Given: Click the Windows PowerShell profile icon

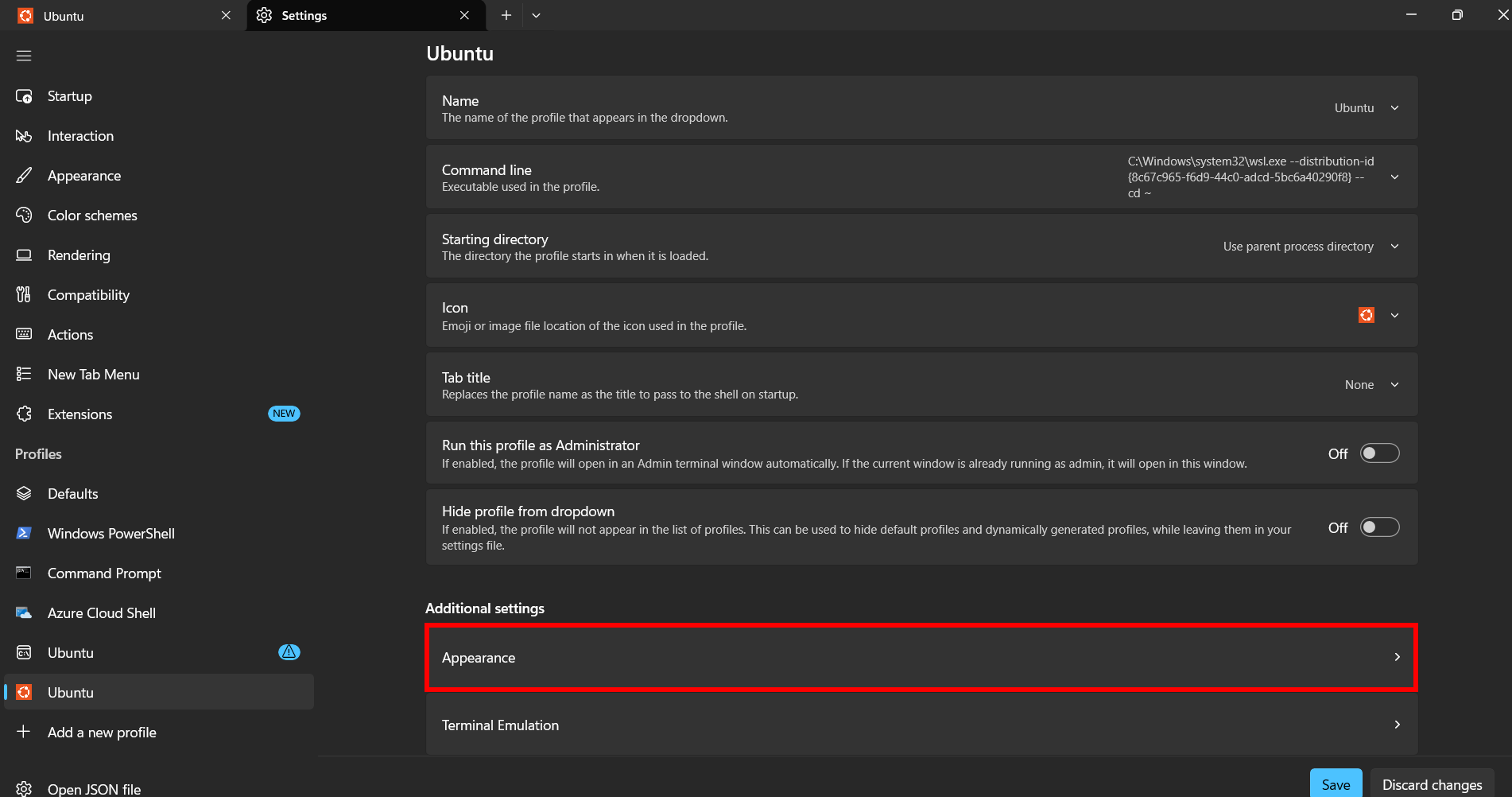Looking at the screenshot, I should tap(24, 534).
